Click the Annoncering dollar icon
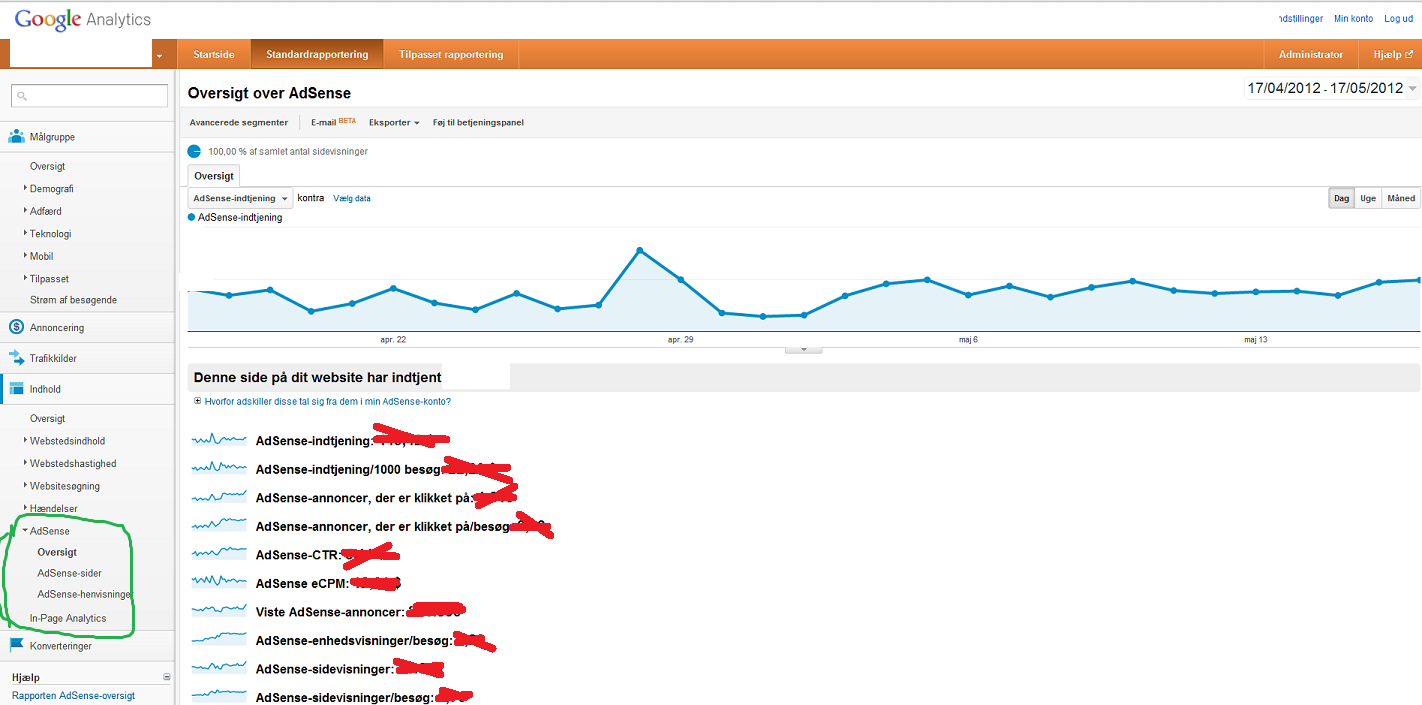Viewport: 1422px width, 705px height. (x=16, y=327)
